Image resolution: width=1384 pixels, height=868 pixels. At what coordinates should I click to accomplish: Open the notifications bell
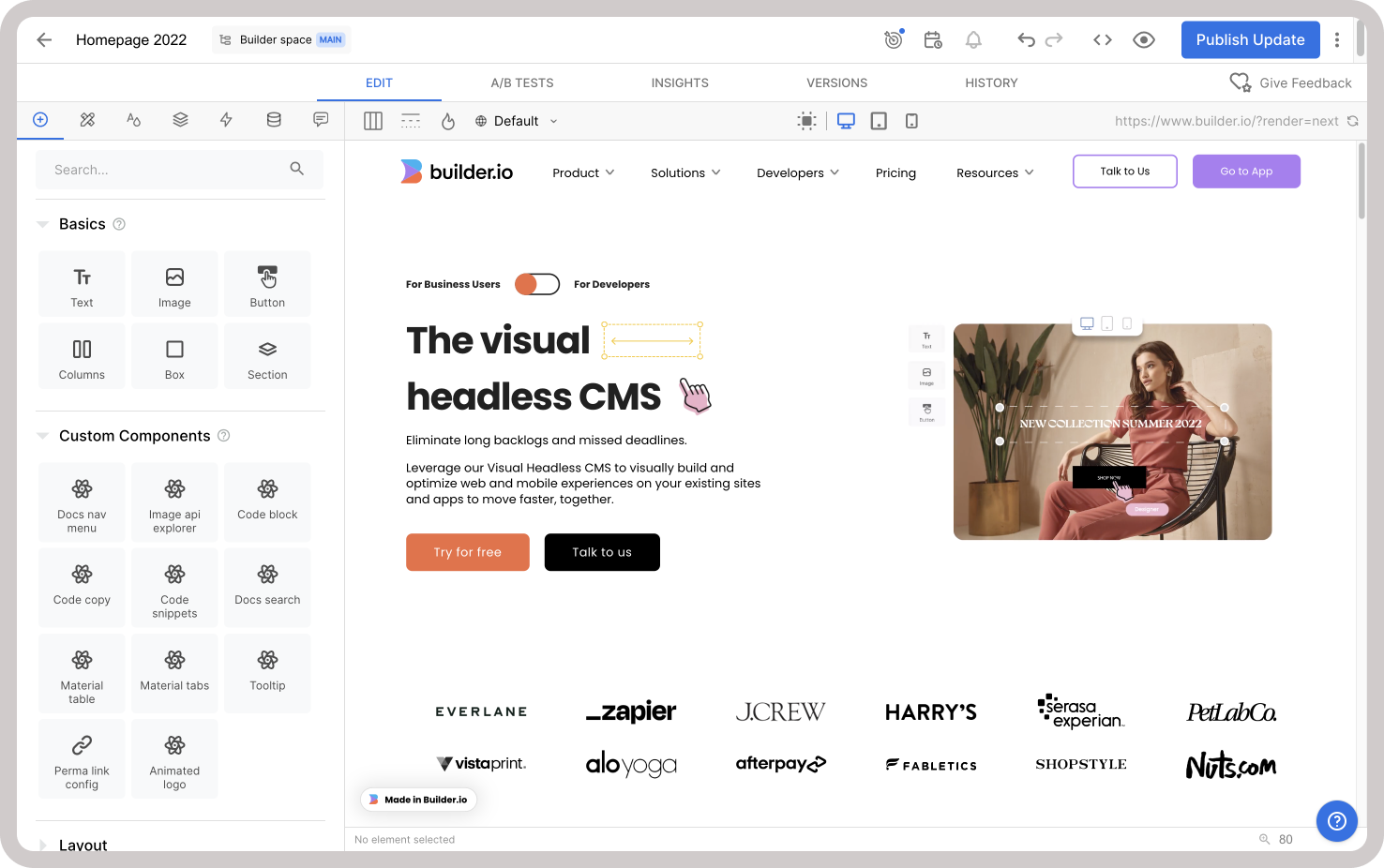[973, 39]
